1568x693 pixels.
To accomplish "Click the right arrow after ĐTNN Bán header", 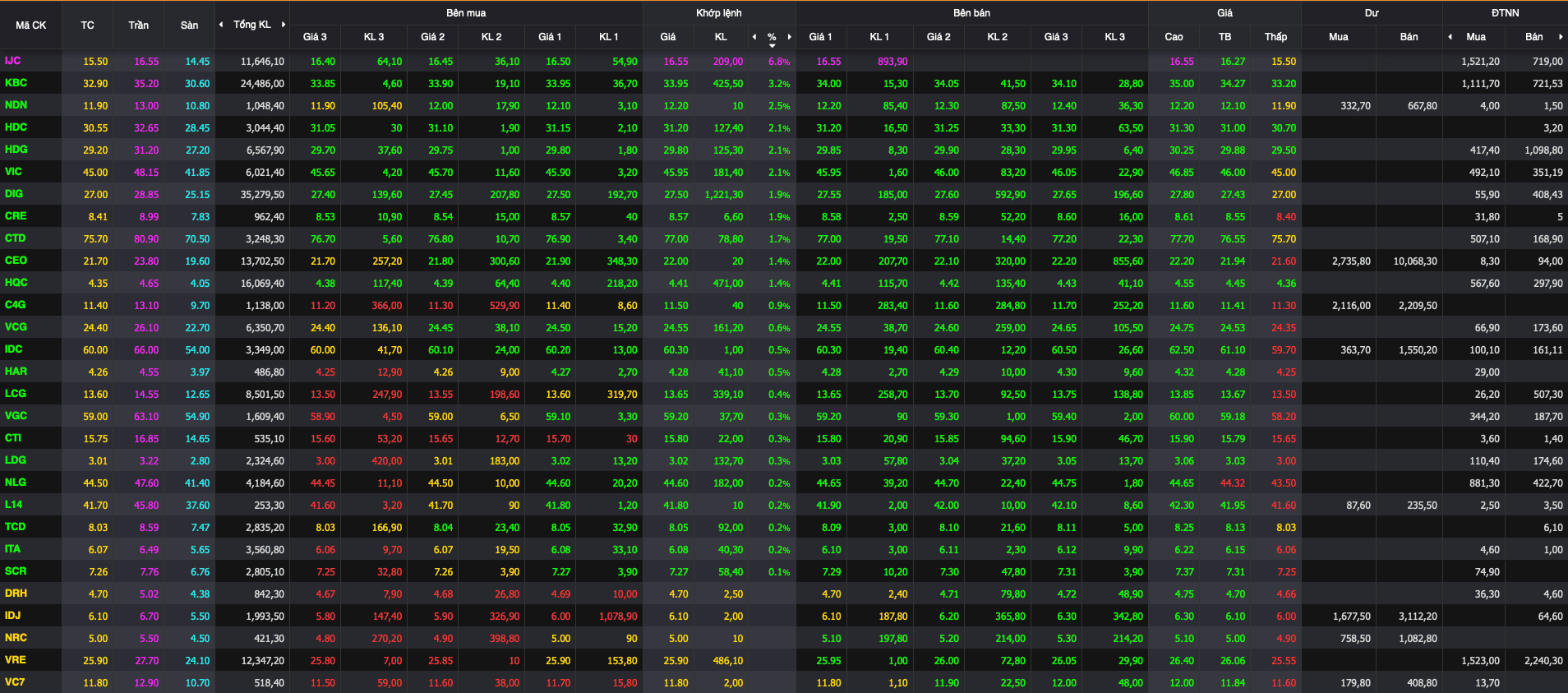I will click(1561, 37).
